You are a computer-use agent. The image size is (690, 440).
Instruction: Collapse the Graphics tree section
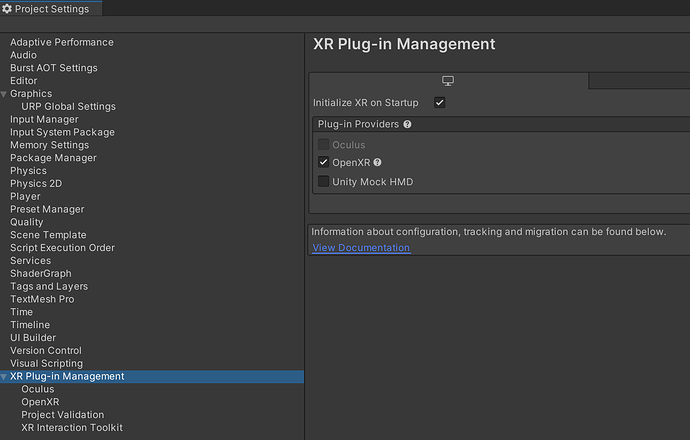(4, 94)
